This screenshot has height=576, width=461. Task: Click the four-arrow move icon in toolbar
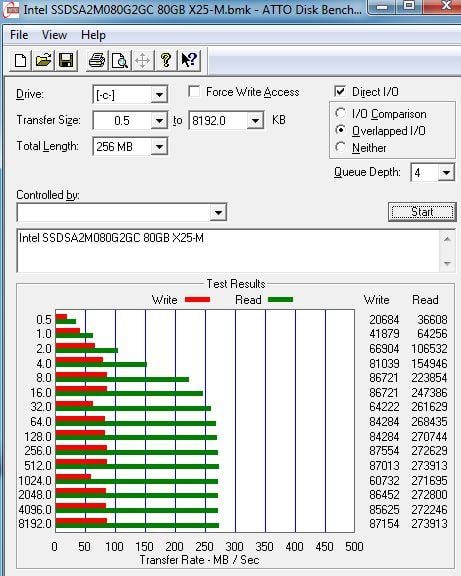coord(143,60)
